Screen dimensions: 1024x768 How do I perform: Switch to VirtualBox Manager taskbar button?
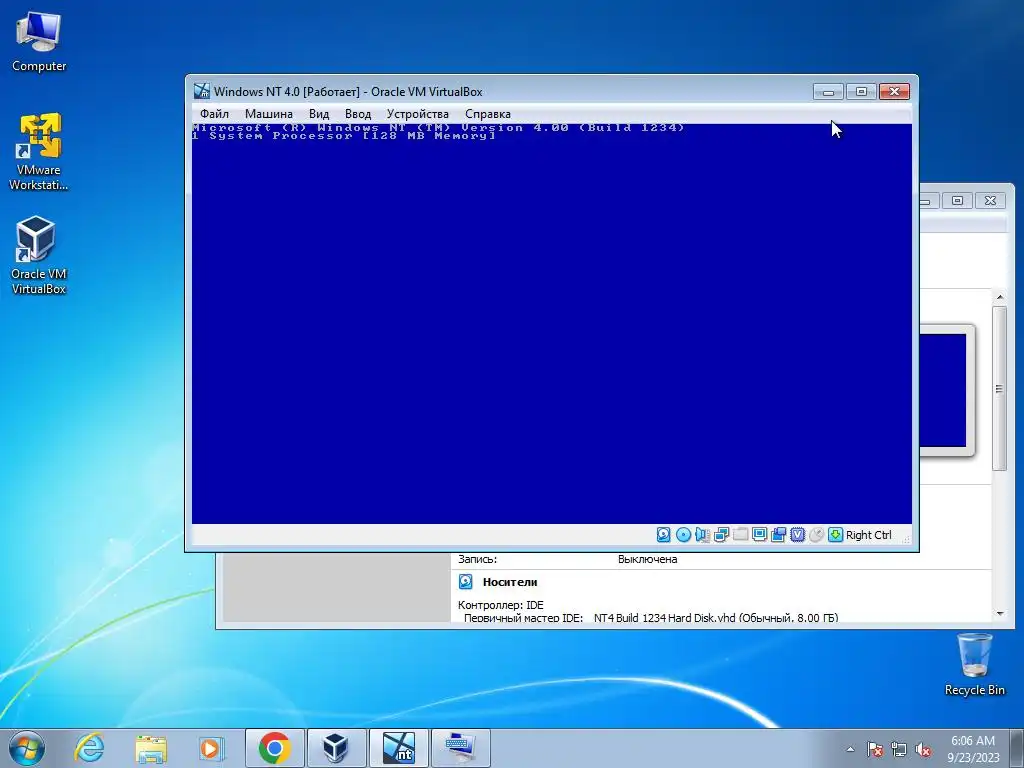click(x=336, y=748)
